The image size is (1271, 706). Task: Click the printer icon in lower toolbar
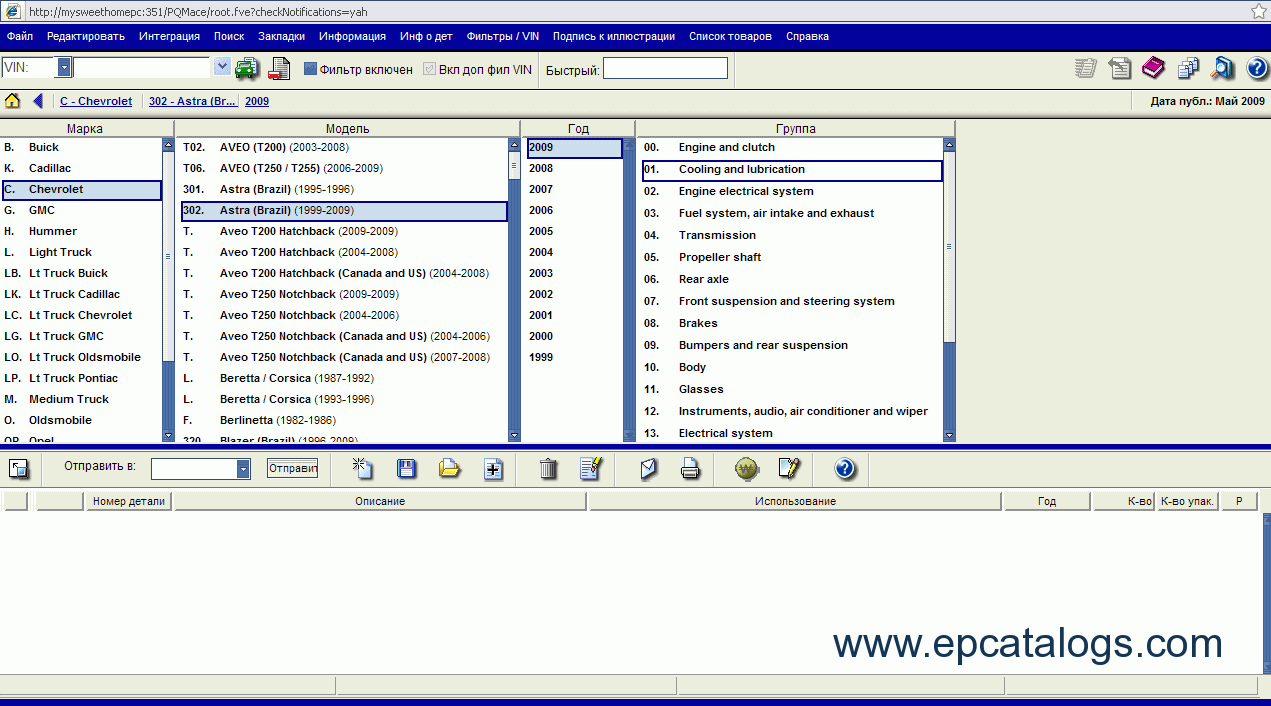click(x=690, y=469)
